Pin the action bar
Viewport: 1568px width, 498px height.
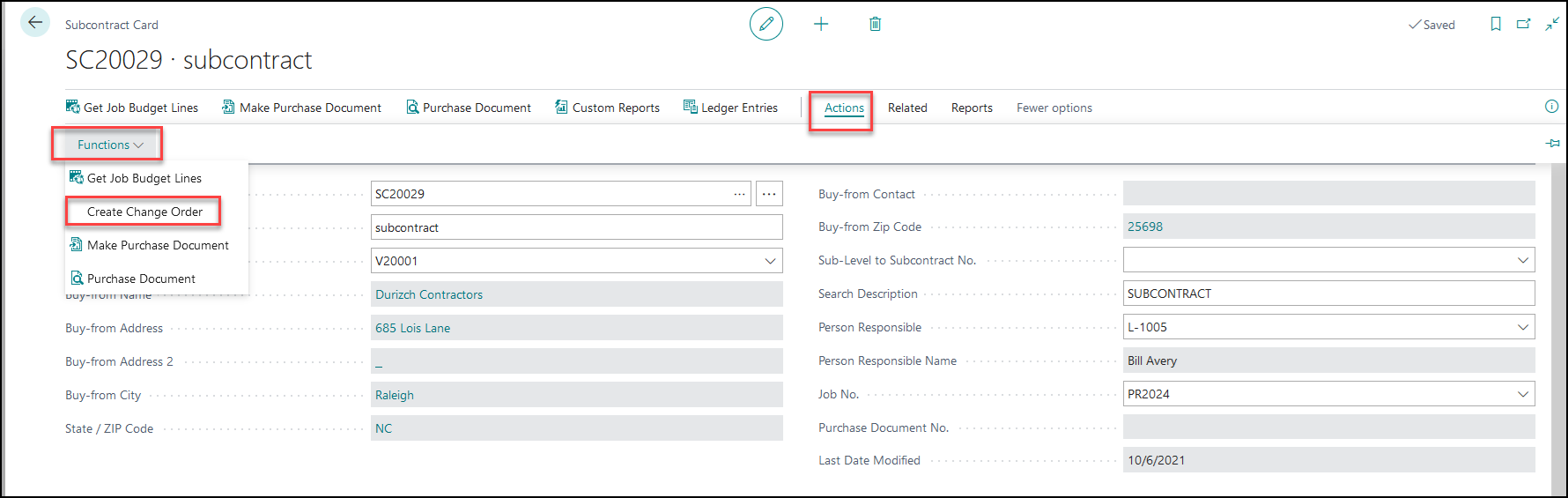pos(1552,143)
